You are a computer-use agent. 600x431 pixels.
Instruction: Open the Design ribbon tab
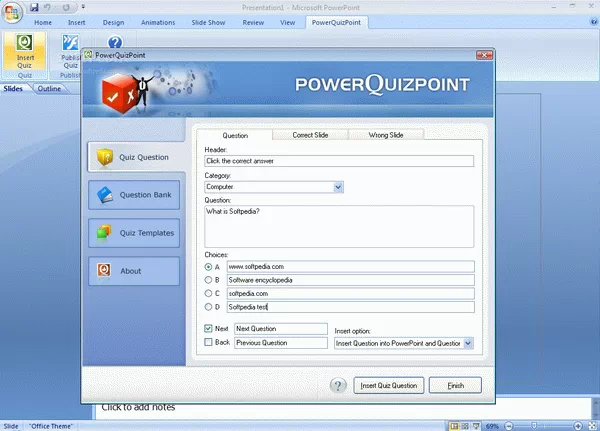coord(113,23)
